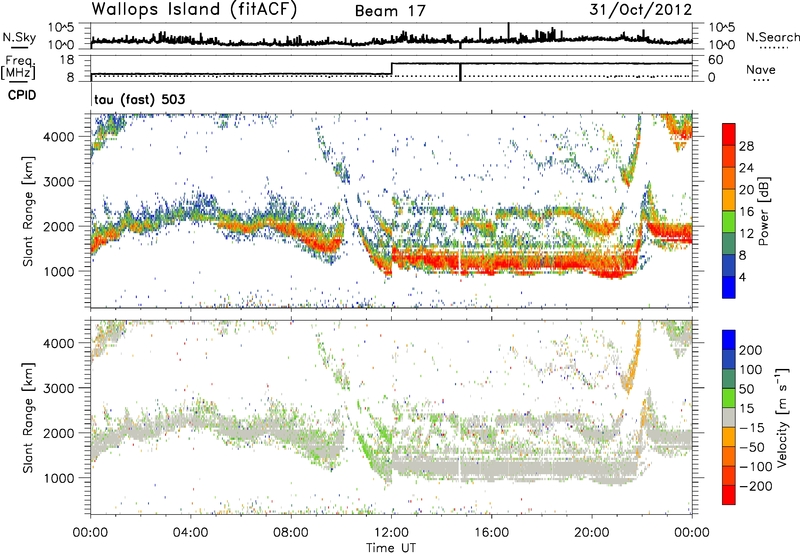Click 'Slant Range [km]' label of the power panel

(28, 211)
